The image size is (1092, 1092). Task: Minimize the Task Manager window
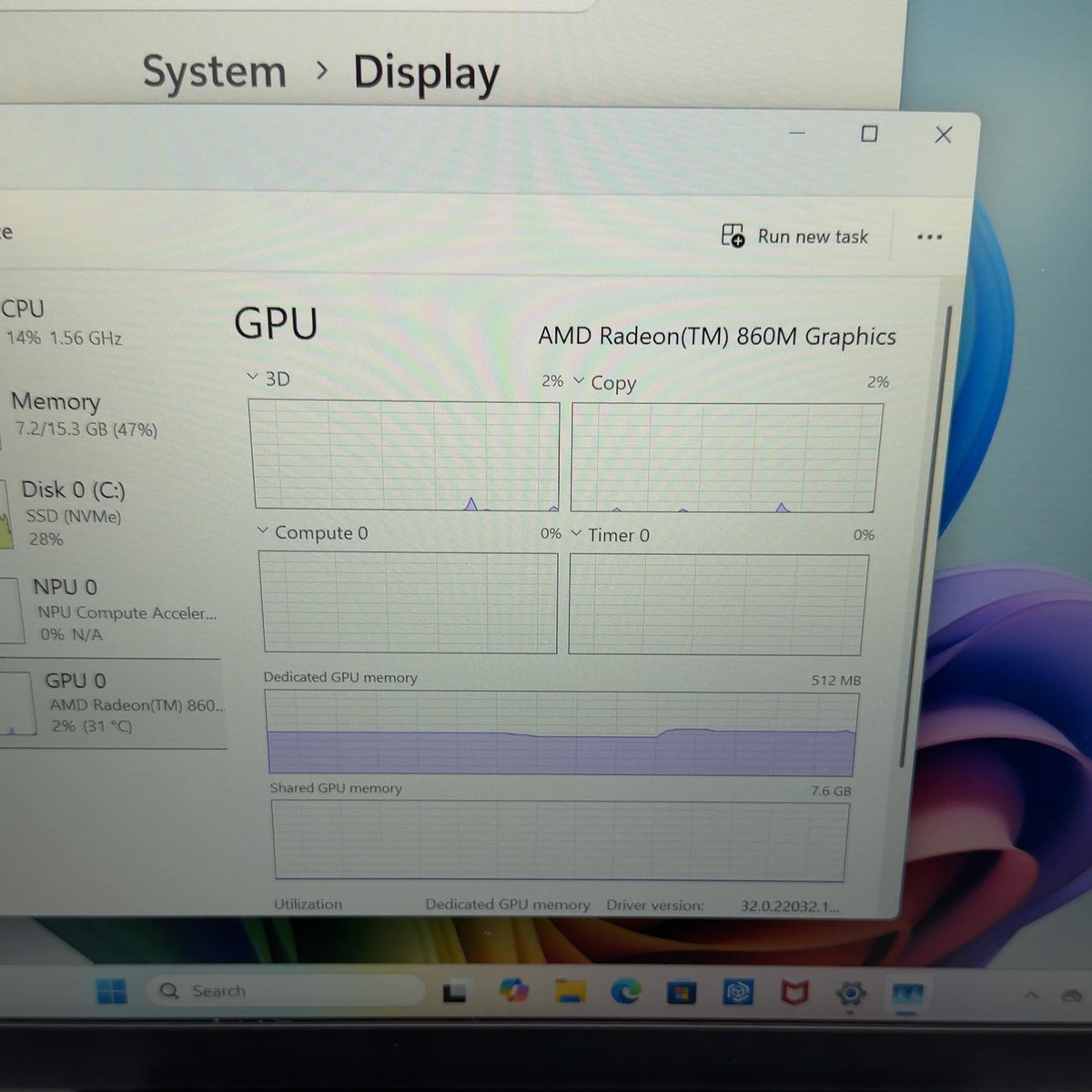click(x=797, y=133)
